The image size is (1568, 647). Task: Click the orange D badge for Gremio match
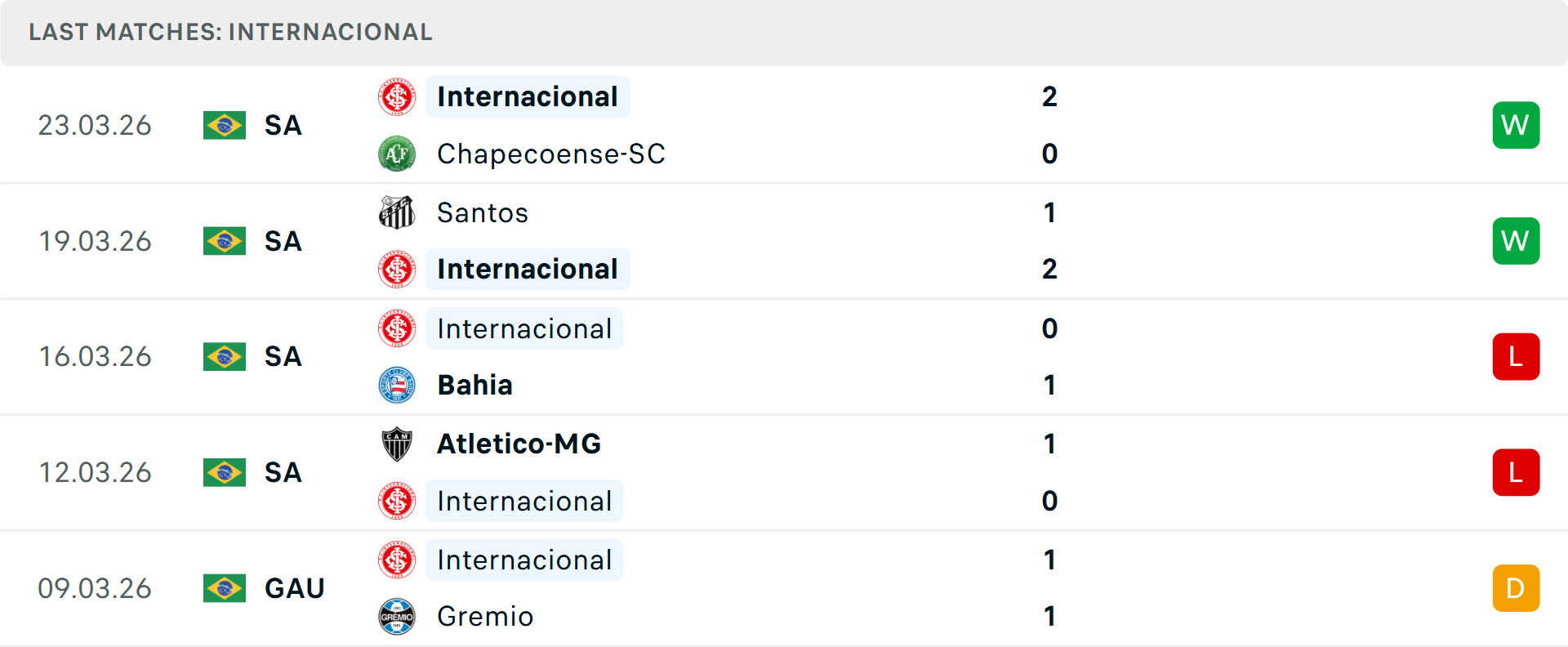coord(1516,588)
